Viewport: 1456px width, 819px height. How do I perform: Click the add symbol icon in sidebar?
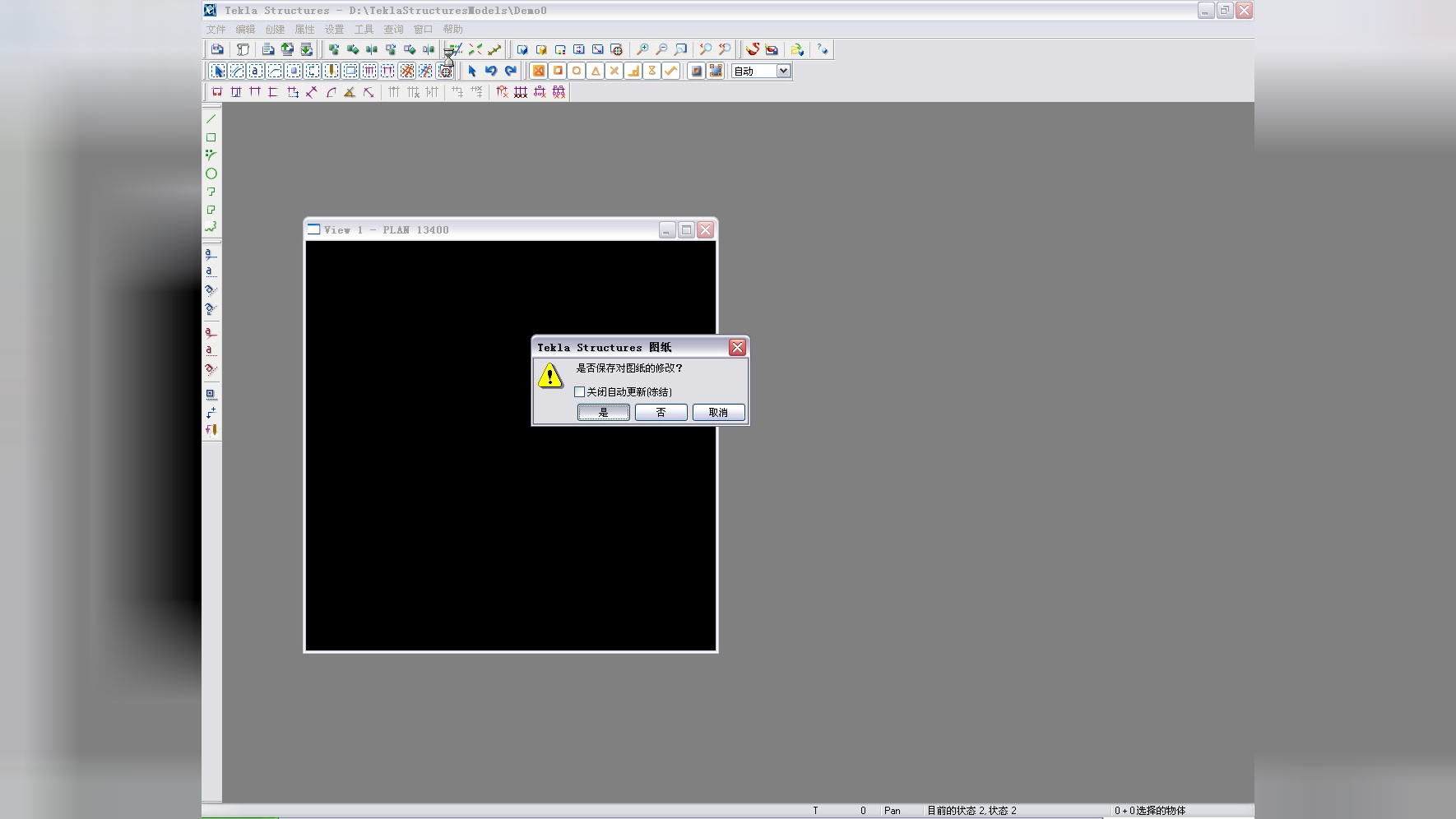coord(211,394)
